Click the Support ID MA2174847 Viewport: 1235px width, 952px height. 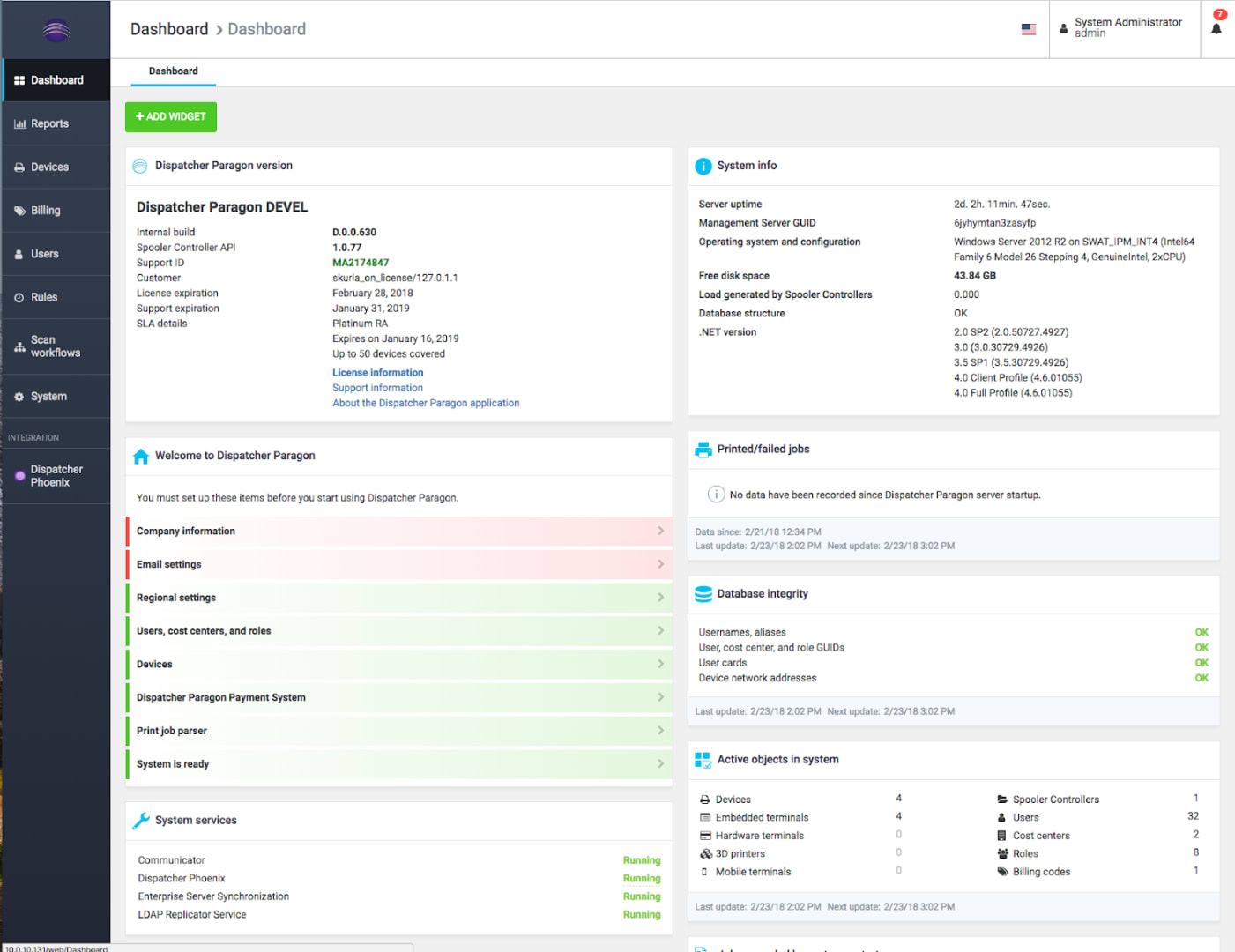click(x=361, y=263)
